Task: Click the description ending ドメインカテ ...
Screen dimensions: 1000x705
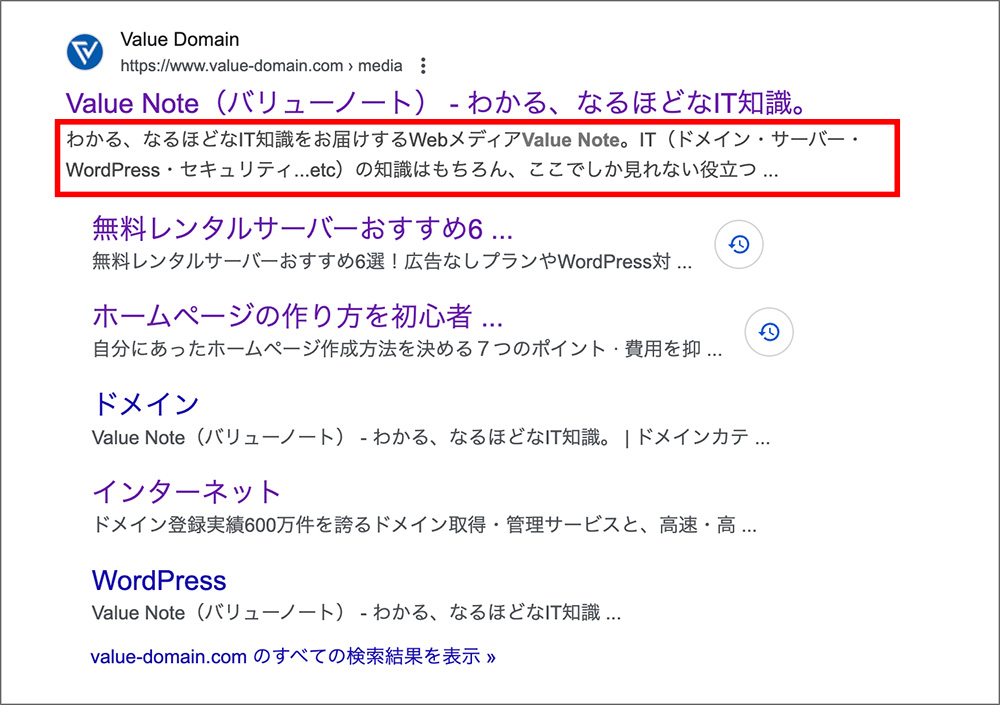Action: click(x=430, y=438)
